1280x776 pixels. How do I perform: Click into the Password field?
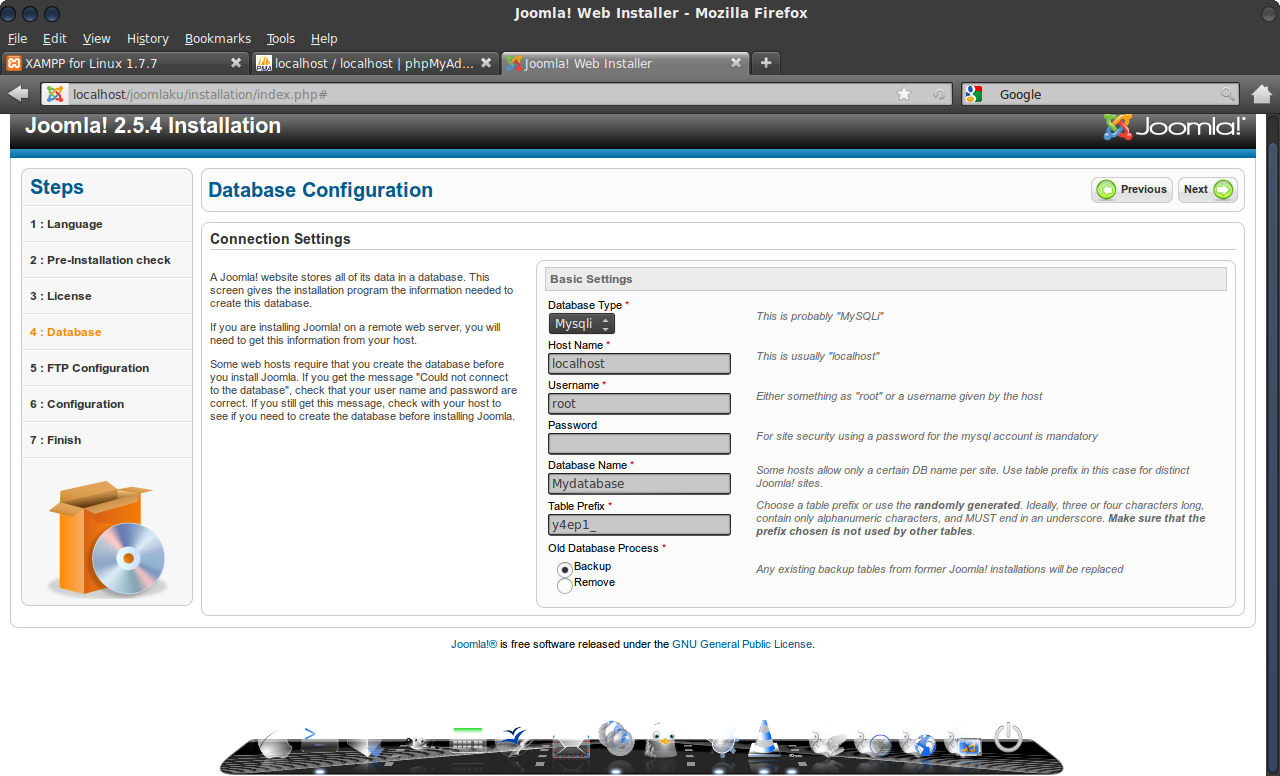(639, 444)
